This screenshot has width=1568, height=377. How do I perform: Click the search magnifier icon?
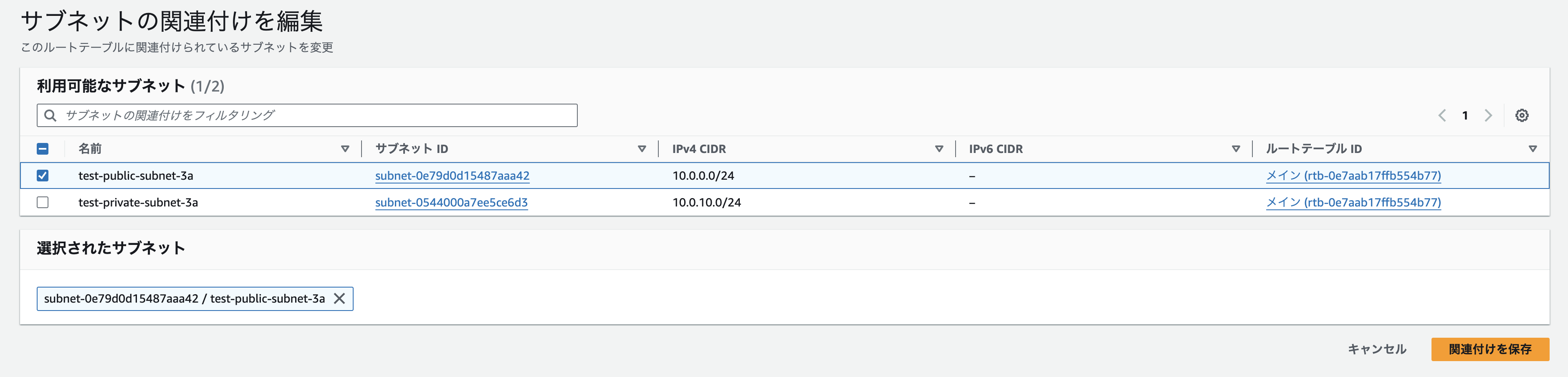[51, 115]
